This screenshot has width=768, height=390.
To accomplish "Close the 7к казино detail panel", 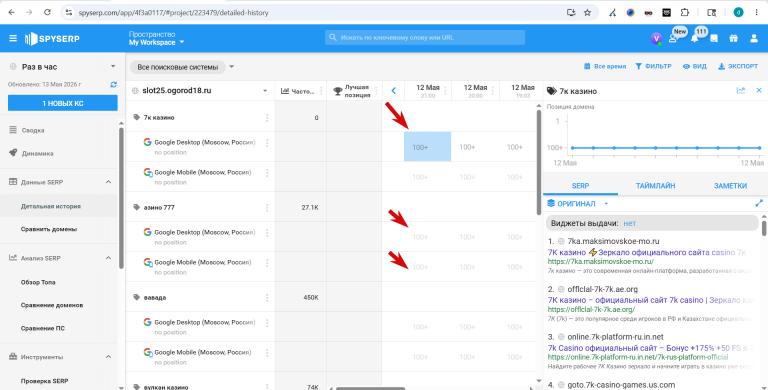I will point(759,90).
